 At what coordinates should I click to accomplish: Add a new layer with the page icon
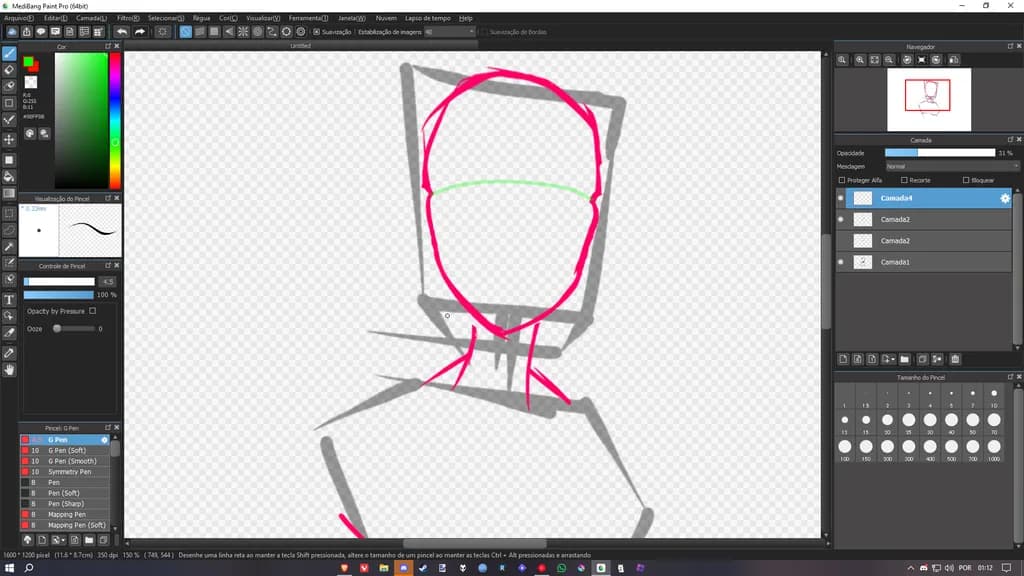pos(843,359)
